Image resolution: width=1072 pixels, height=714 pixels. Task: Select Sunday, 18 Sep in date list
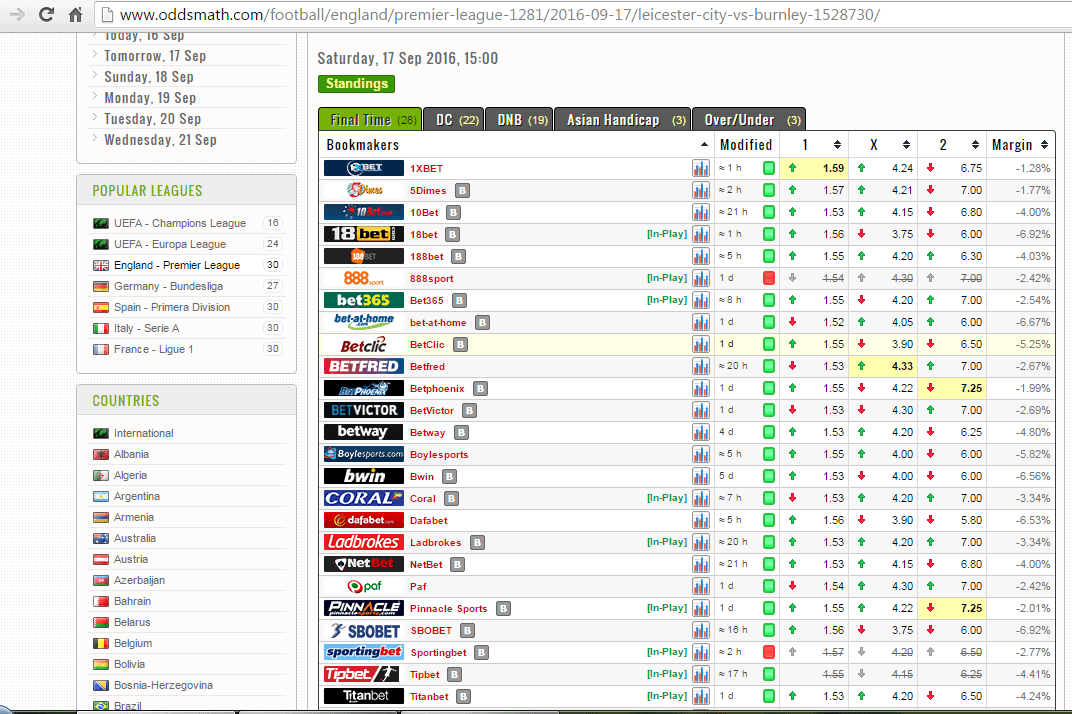(149, 77)
